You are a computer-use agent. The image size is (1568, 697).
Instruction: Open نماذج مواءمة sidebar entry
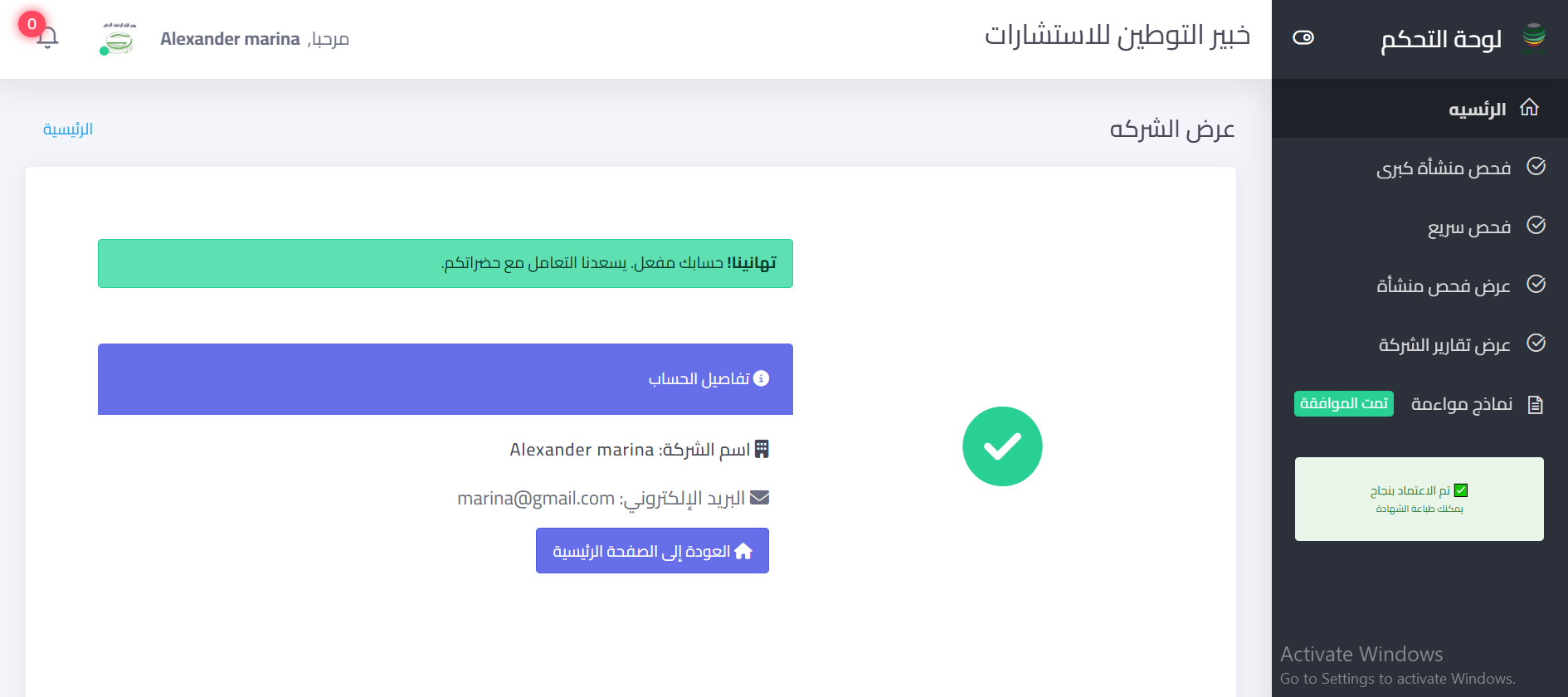(1462, 404)
